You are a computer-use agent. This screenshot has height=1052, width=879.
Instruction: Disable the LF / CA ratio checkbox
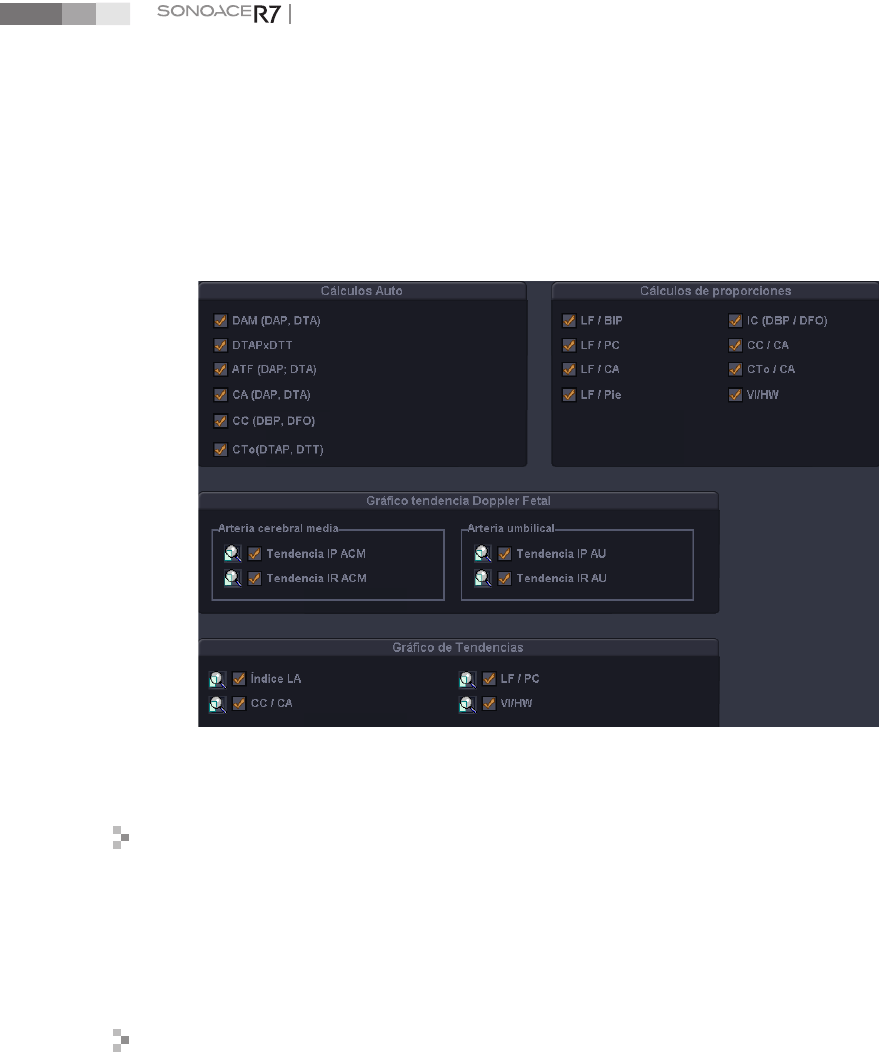[x=569, y=370]
